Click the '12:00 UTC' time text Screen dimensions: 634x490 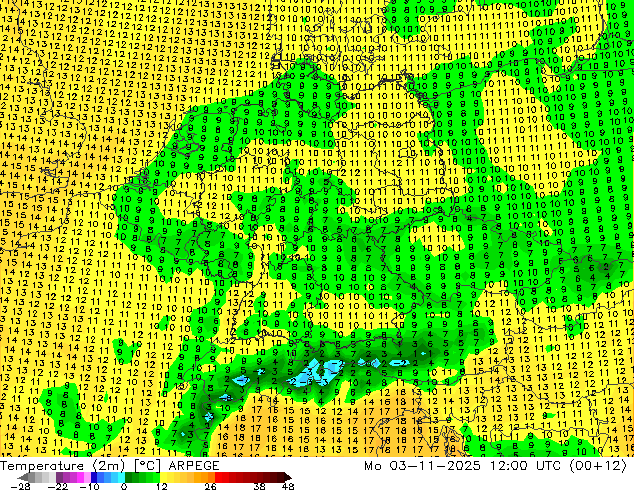click(x=526, y=466)
